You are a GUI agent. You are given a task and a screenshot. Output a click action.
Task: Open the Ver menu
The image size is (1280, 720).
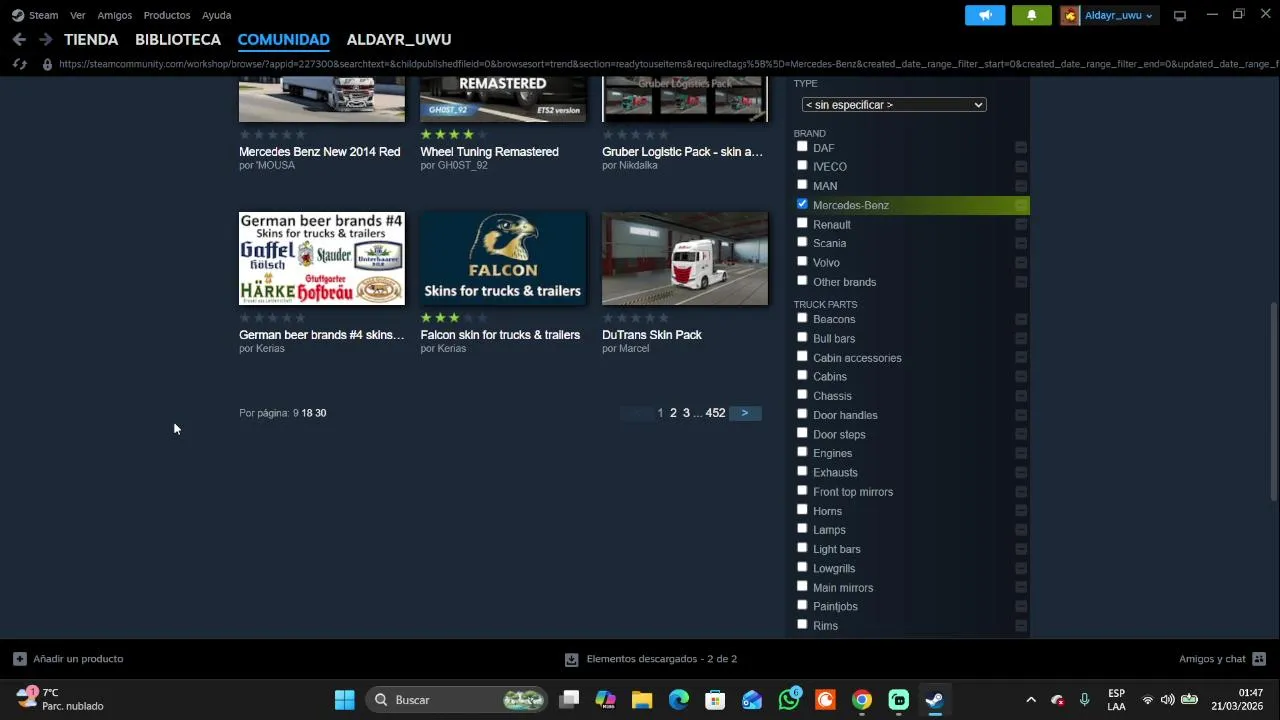(x=77, y=15)
